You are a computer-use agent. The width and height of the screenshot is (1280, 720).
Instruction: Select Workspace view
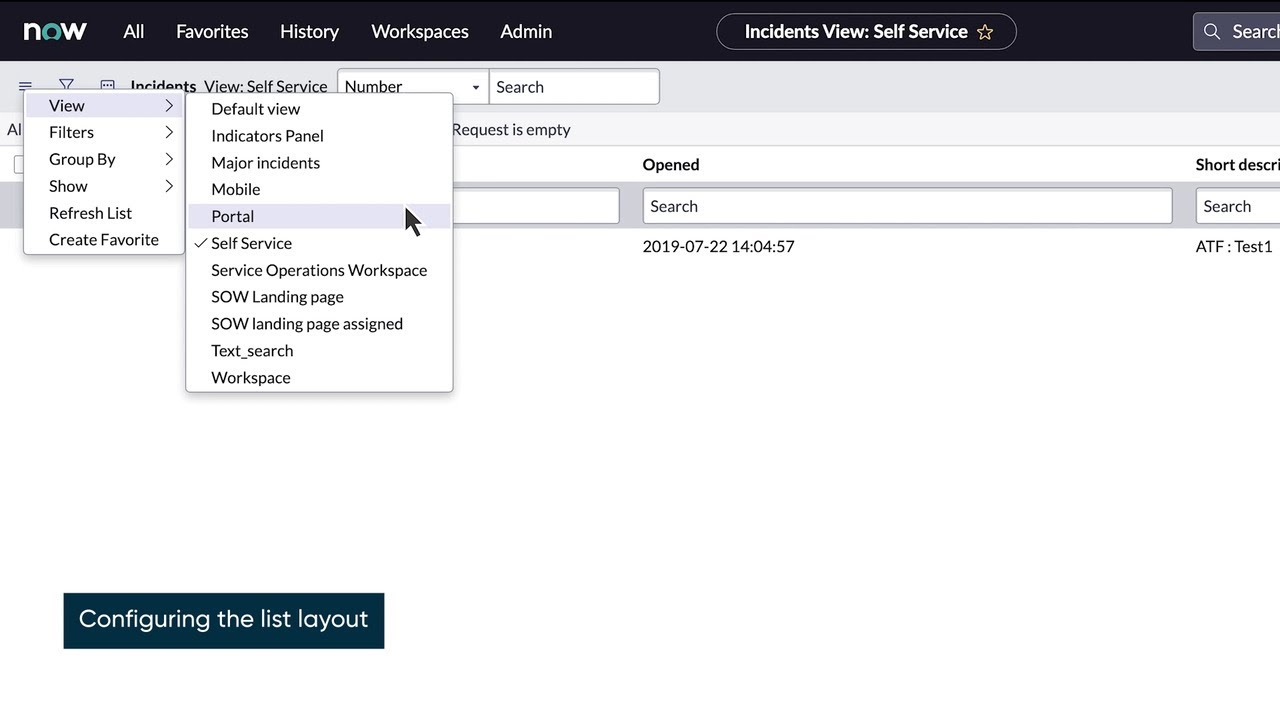click(x=319, y=378)
